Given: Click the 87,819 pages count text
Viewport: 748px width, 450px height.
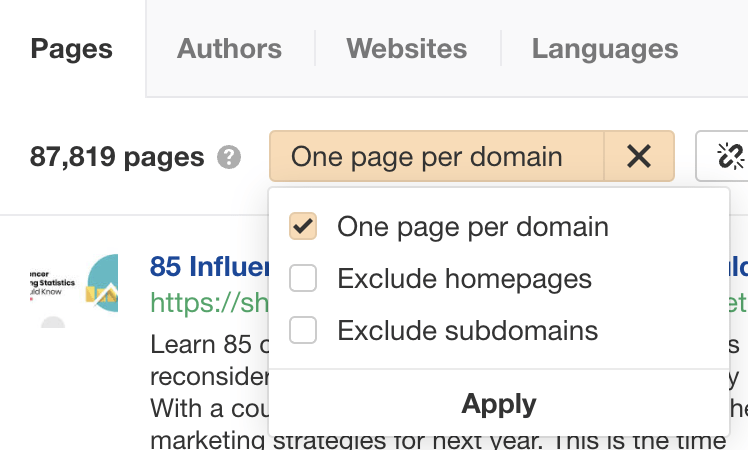Looking at the screenshot, I should click(116, 157).
